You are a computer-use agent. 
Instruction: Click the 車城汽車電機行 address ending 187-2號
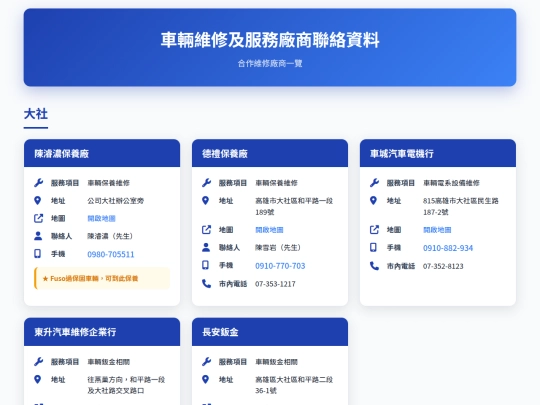(461, 206)
